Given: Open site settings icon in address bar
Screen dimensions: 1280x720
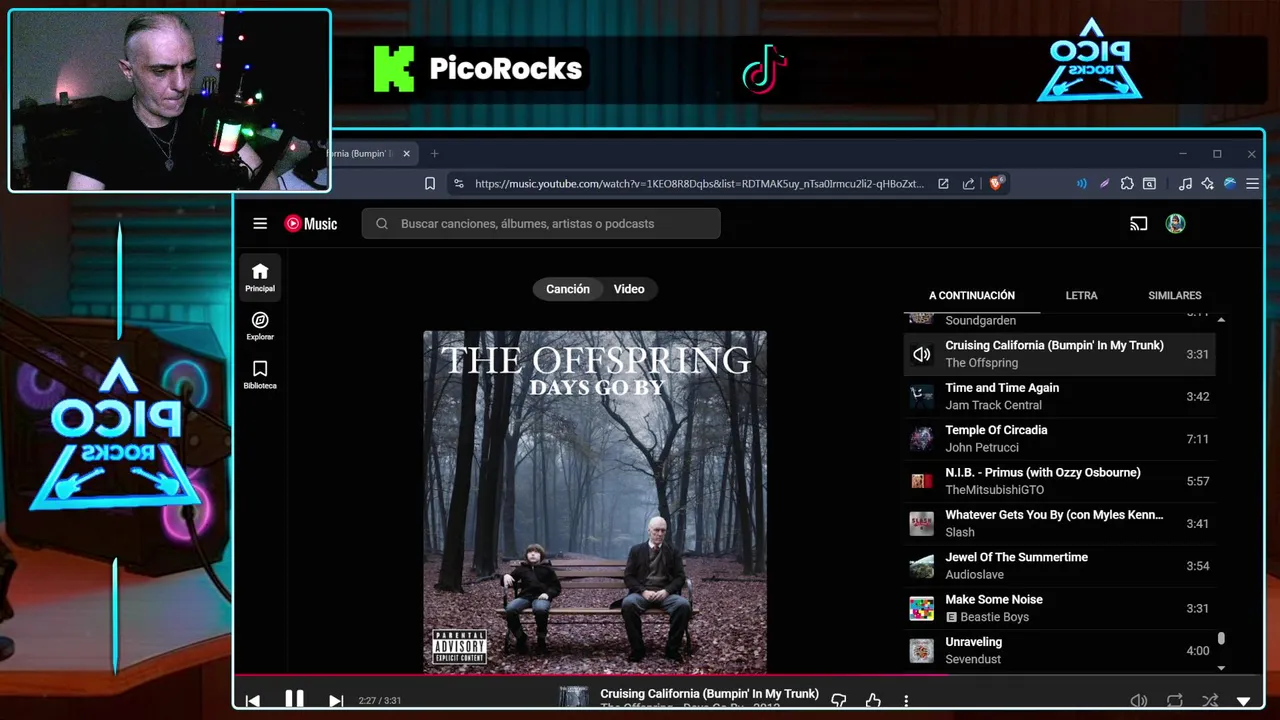Looking at the screenshot, I should point(459,184).
